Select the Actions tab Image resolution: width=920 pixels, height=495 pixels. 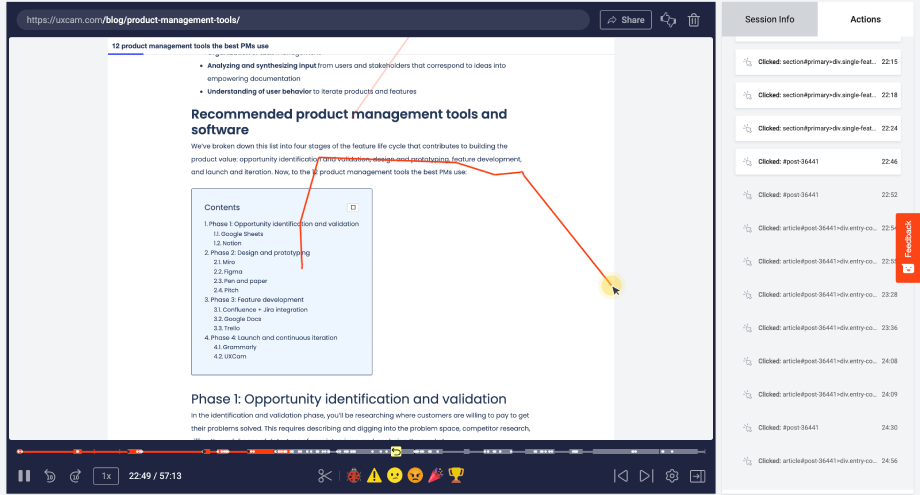(865, 19)
